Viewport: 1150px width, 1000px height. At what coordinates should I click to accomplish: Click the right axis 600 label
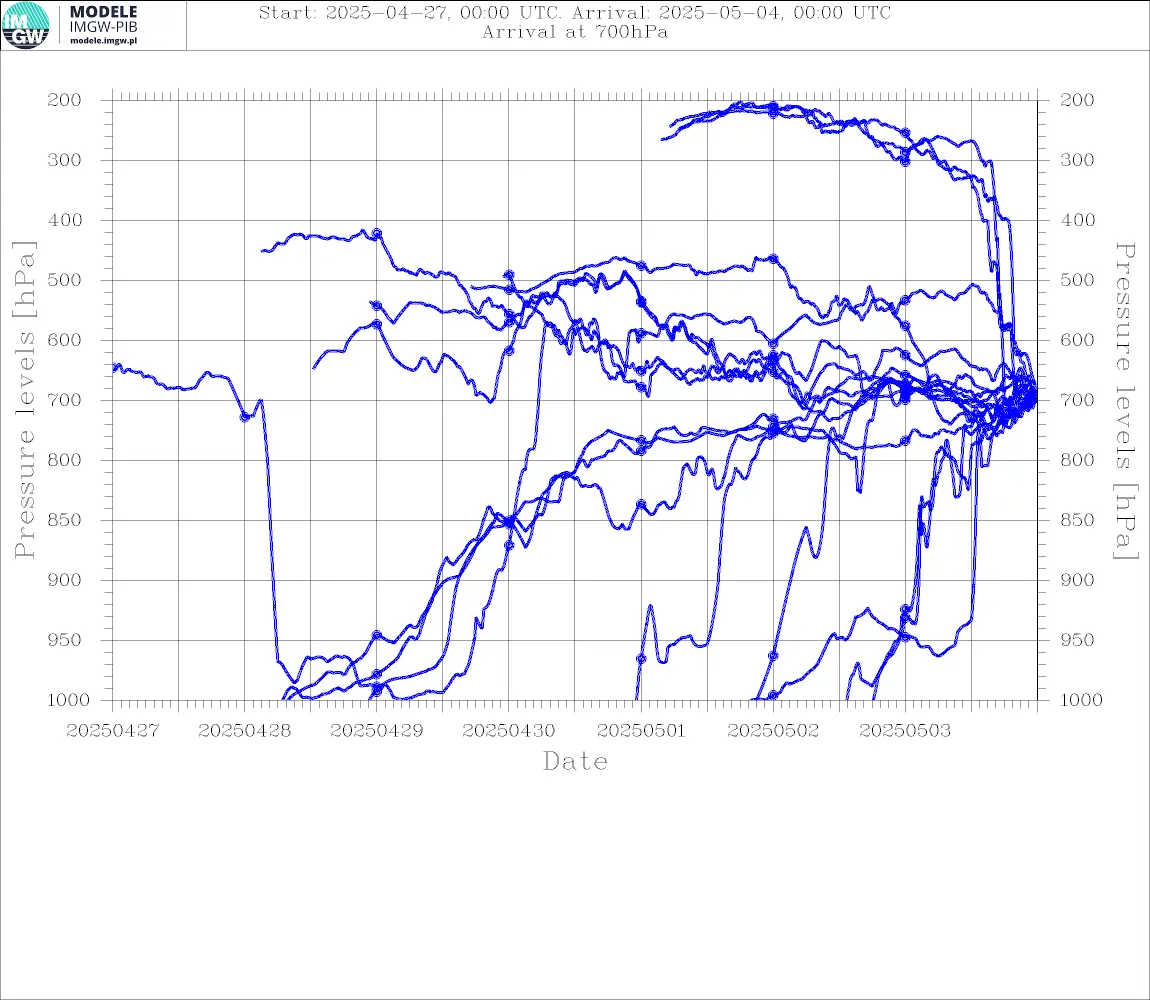coord(1077,340)
